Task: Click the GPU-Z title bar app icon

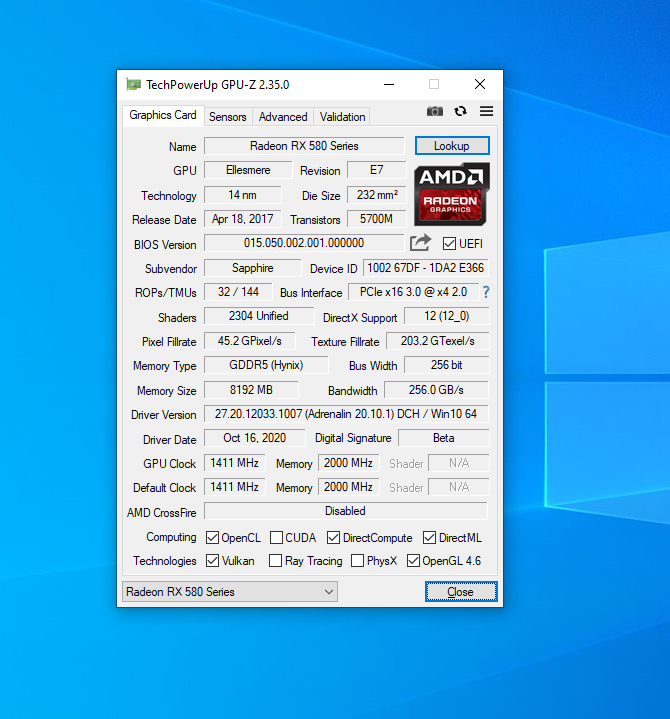Action: (x=133, y=84)
